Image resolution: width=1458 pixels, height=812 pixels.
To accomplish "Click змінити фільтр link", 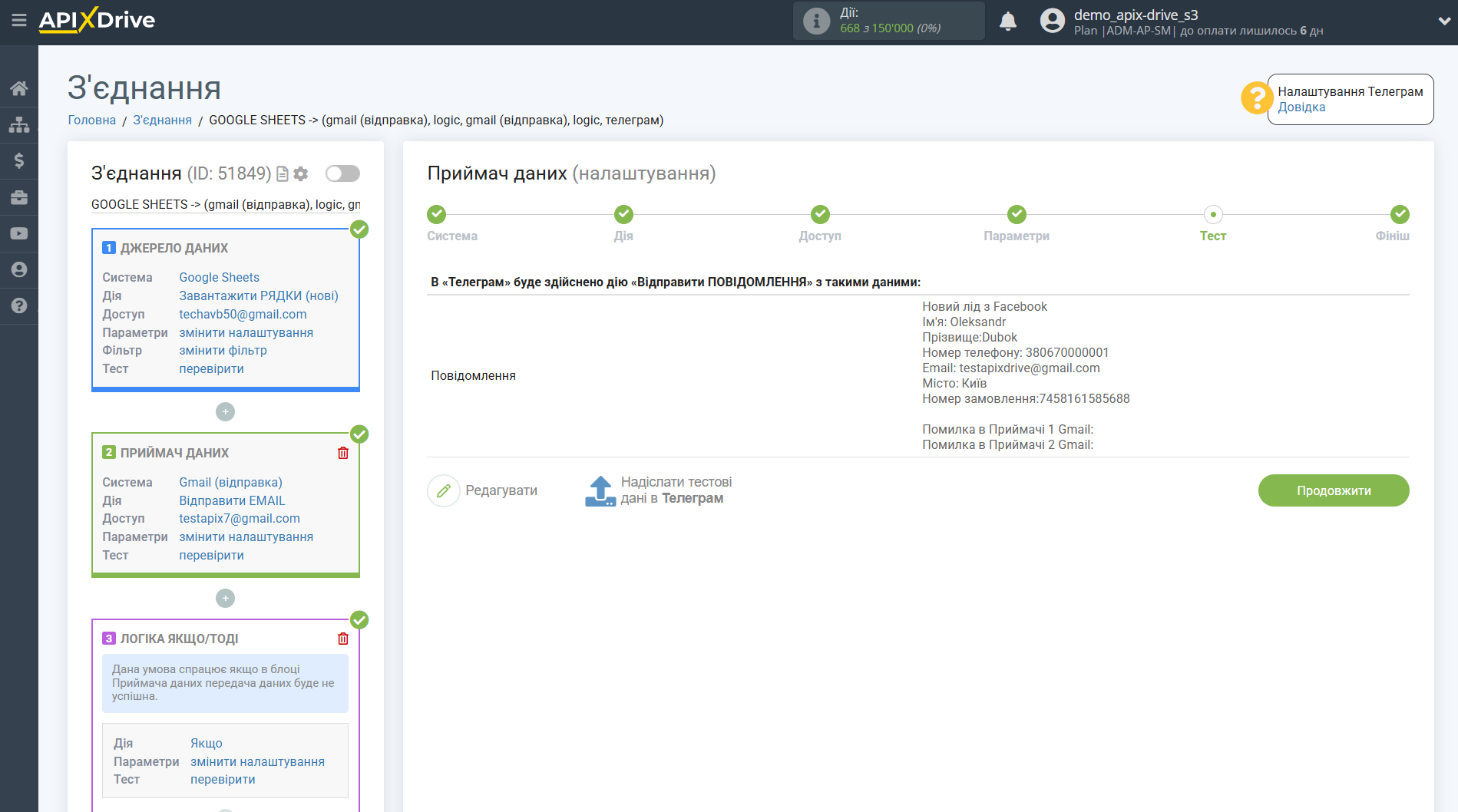I will [x=223, y=350].
